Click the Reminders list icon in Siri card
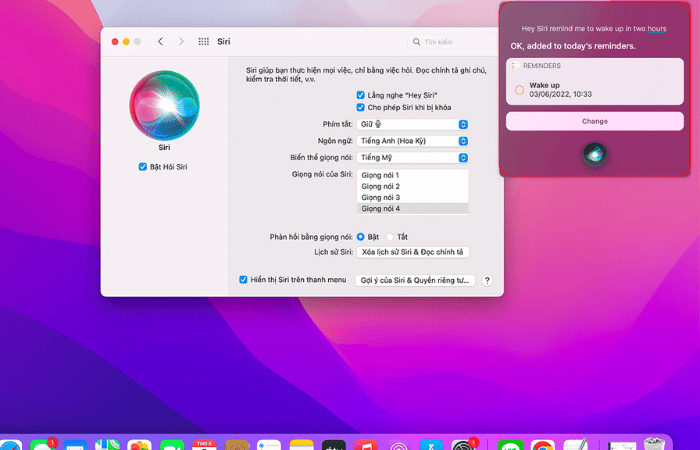This screenshot has height=450, width=700. click(516, 66)
